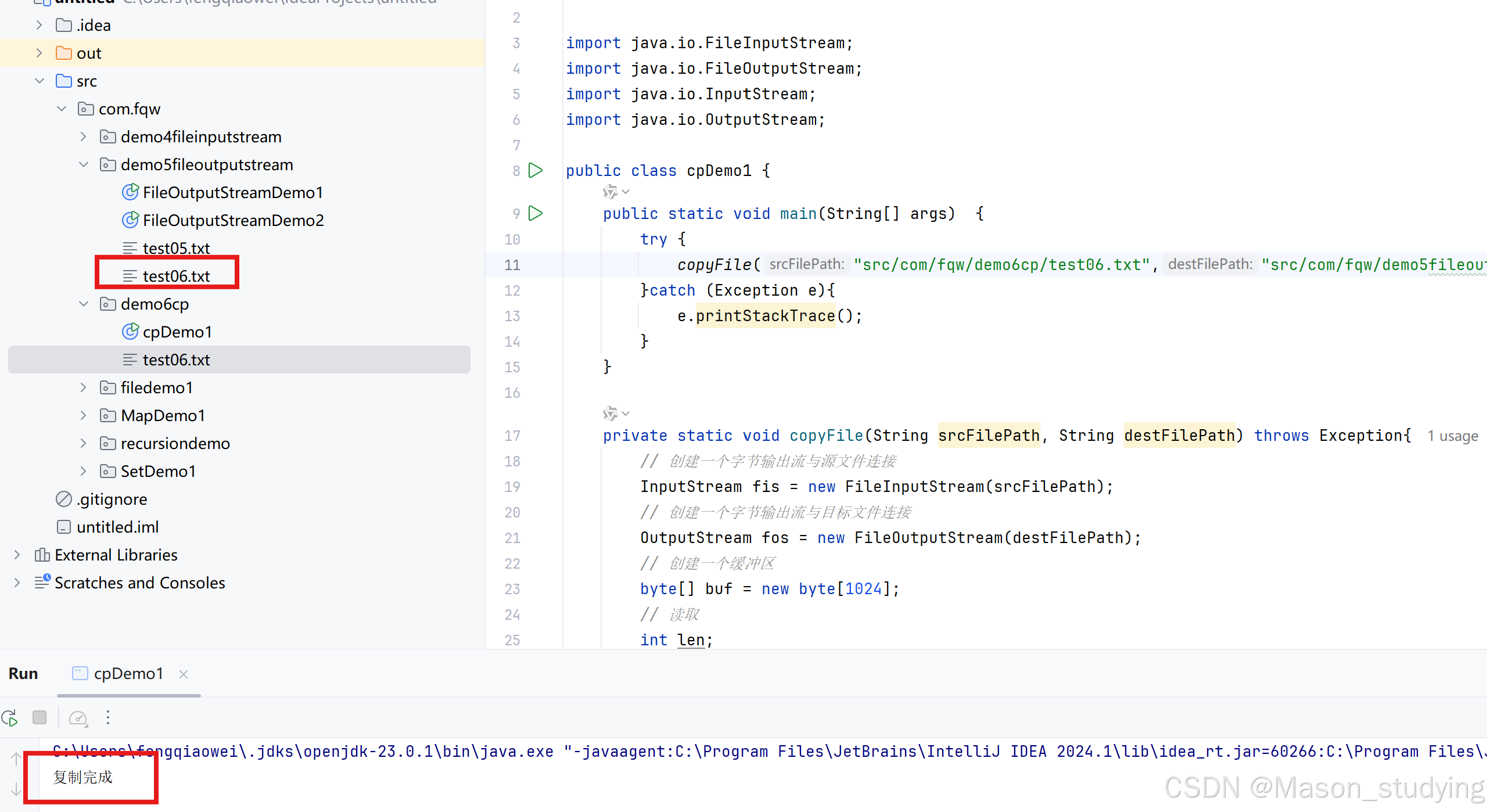Viewport: 1487px width, 812px height.
Task: Select the cpDemo1 run tab
Action: pos(128,674)
